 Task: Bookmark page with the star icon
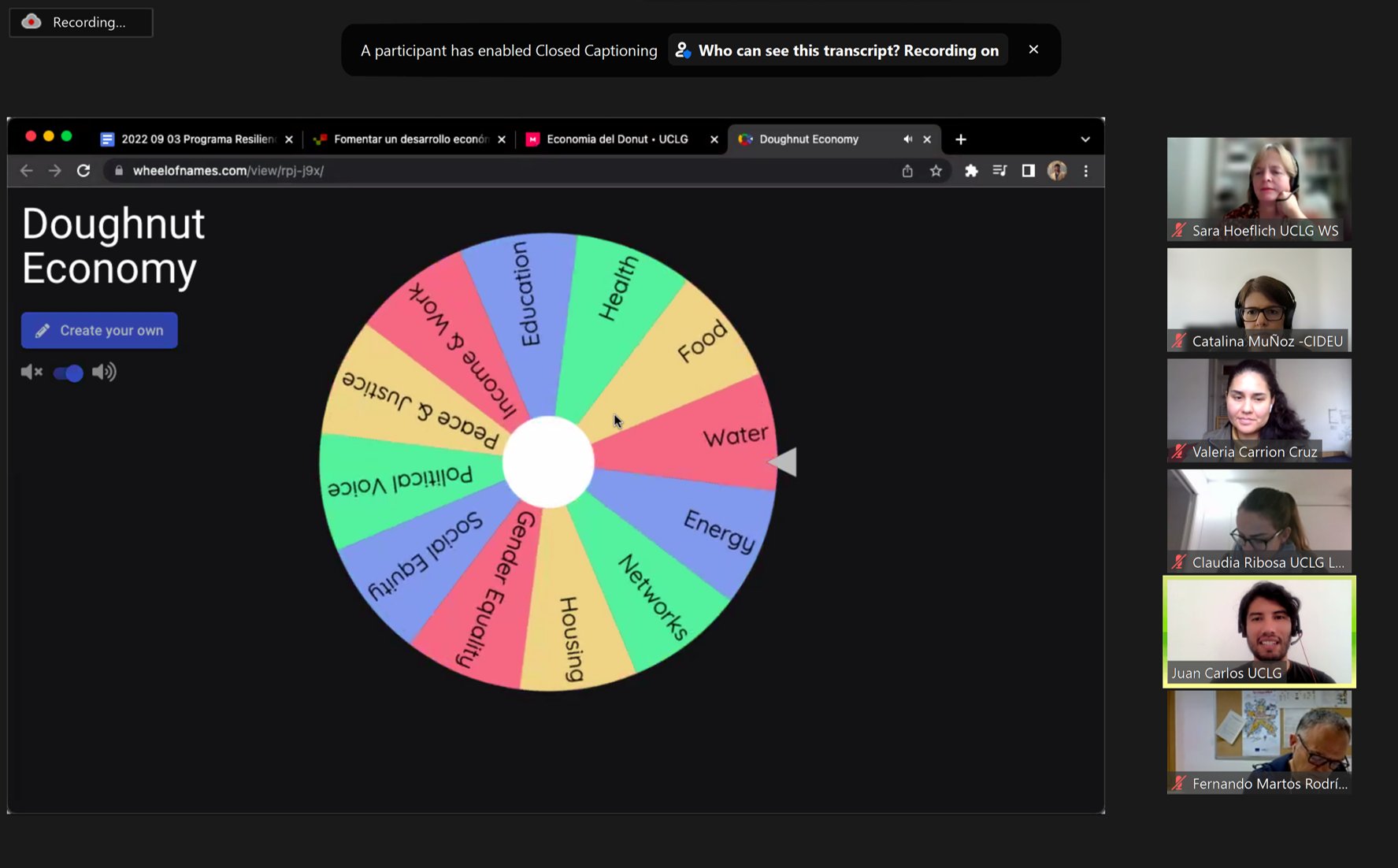tap(936, 171)
